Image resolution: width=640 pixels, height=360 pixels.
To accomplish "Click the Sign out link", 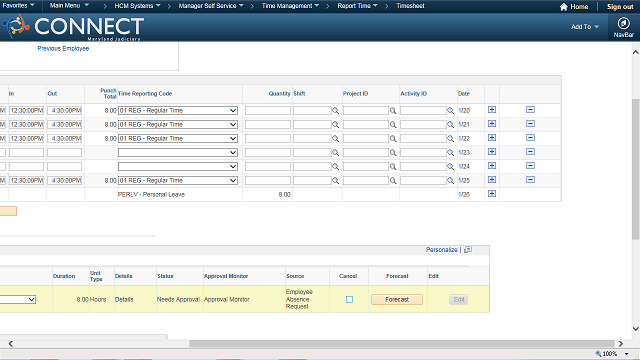I will tap(620, 7).
